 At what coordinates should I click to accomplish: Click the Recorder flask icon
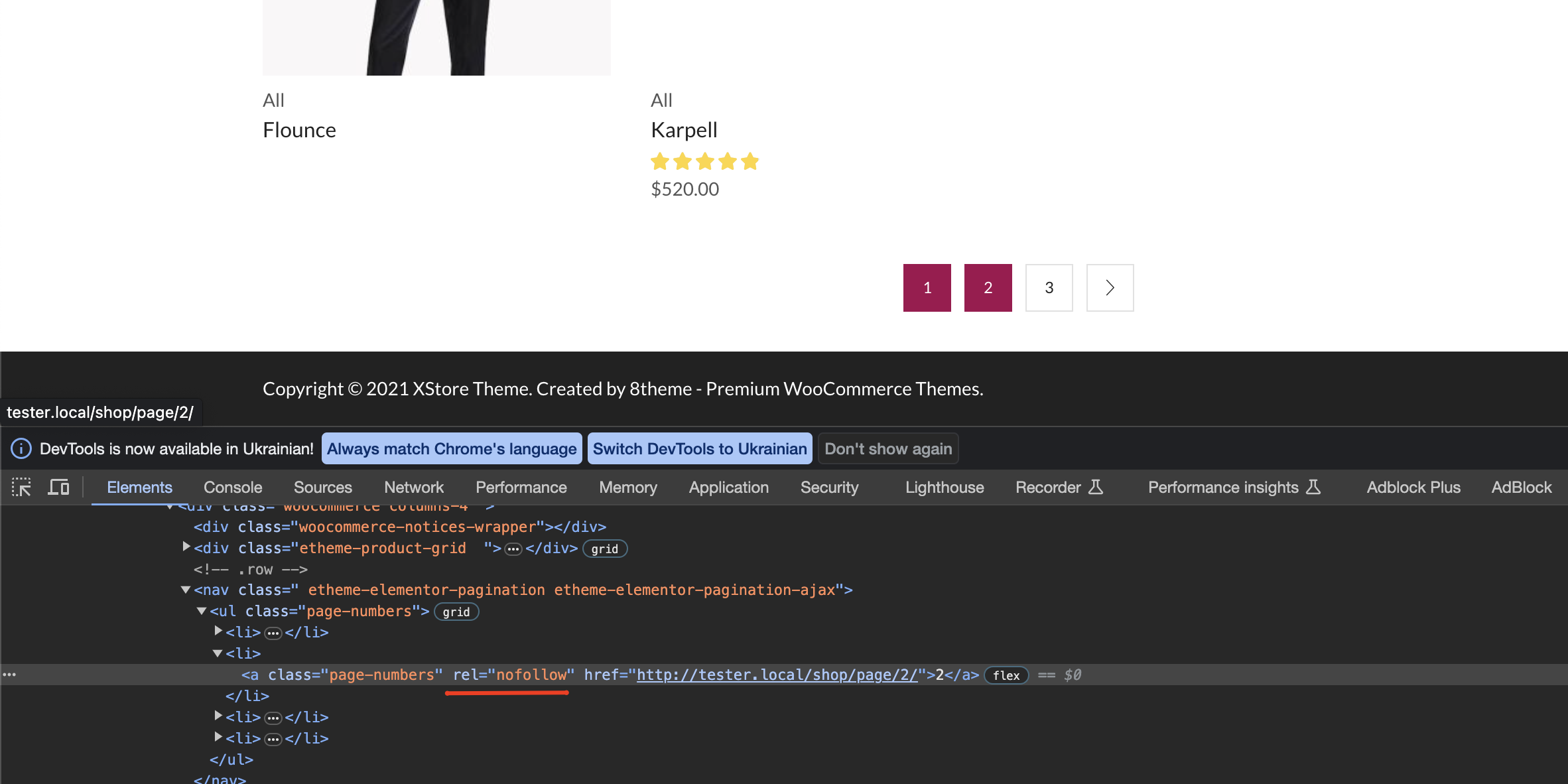pyautogui.click(x=1096, y=487)
